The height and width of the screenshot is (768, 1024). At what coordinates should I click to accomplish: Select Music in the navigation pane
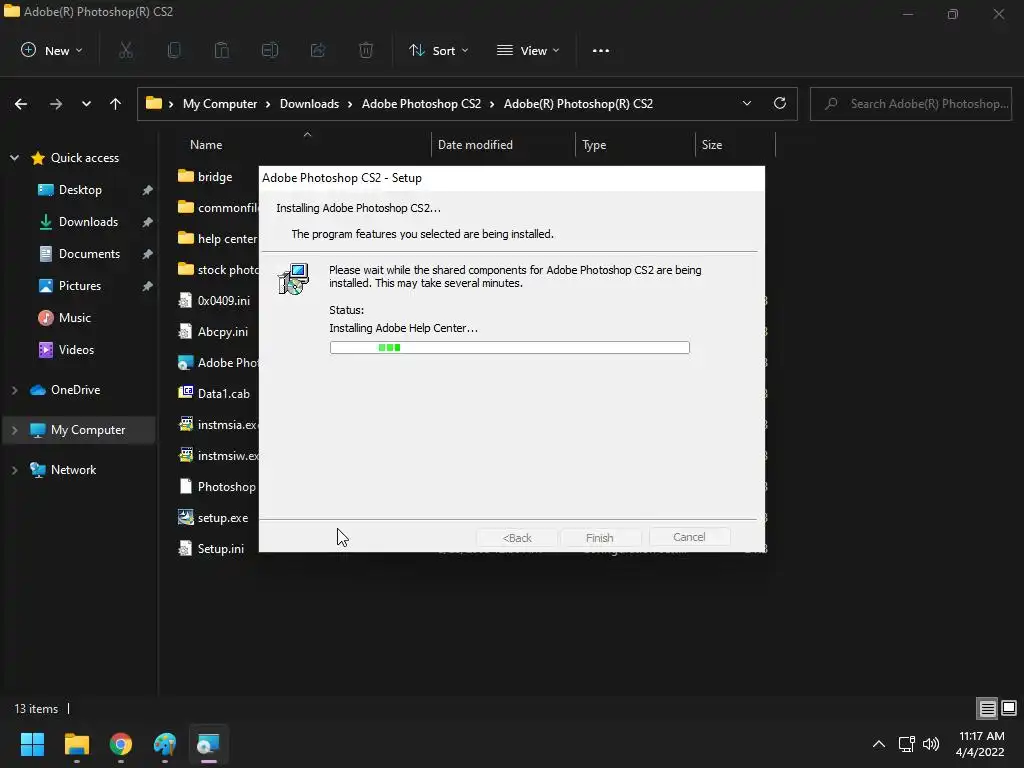coord(74,317)
